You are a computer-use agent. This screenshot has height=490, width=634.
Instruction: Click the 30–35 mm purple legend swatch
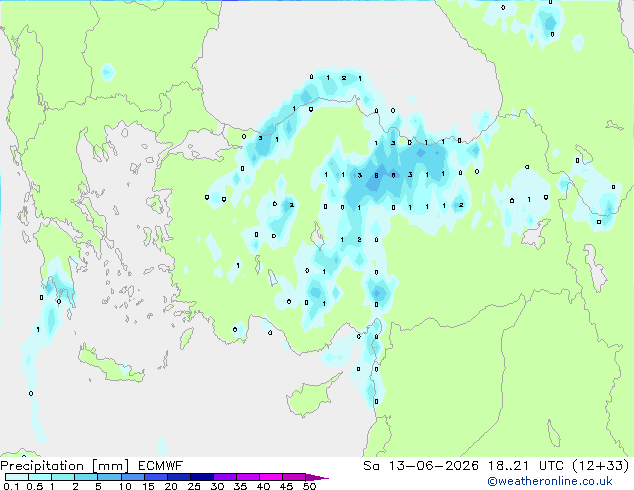point(225,477)
